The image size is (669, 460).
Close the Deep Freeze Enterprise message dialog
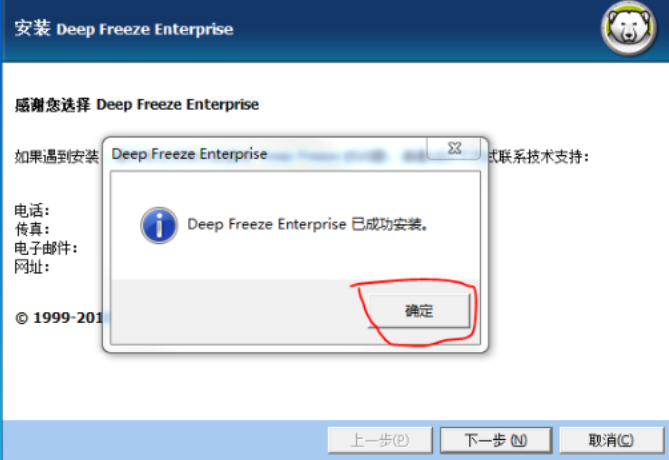pyautogui.click(x=455, y=148)
